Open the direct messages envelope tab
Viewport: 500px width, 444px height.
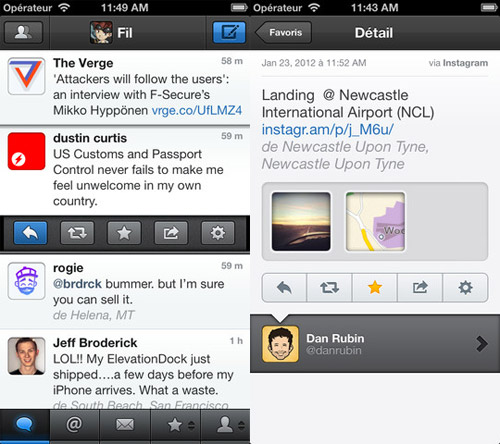click(125, 425)
